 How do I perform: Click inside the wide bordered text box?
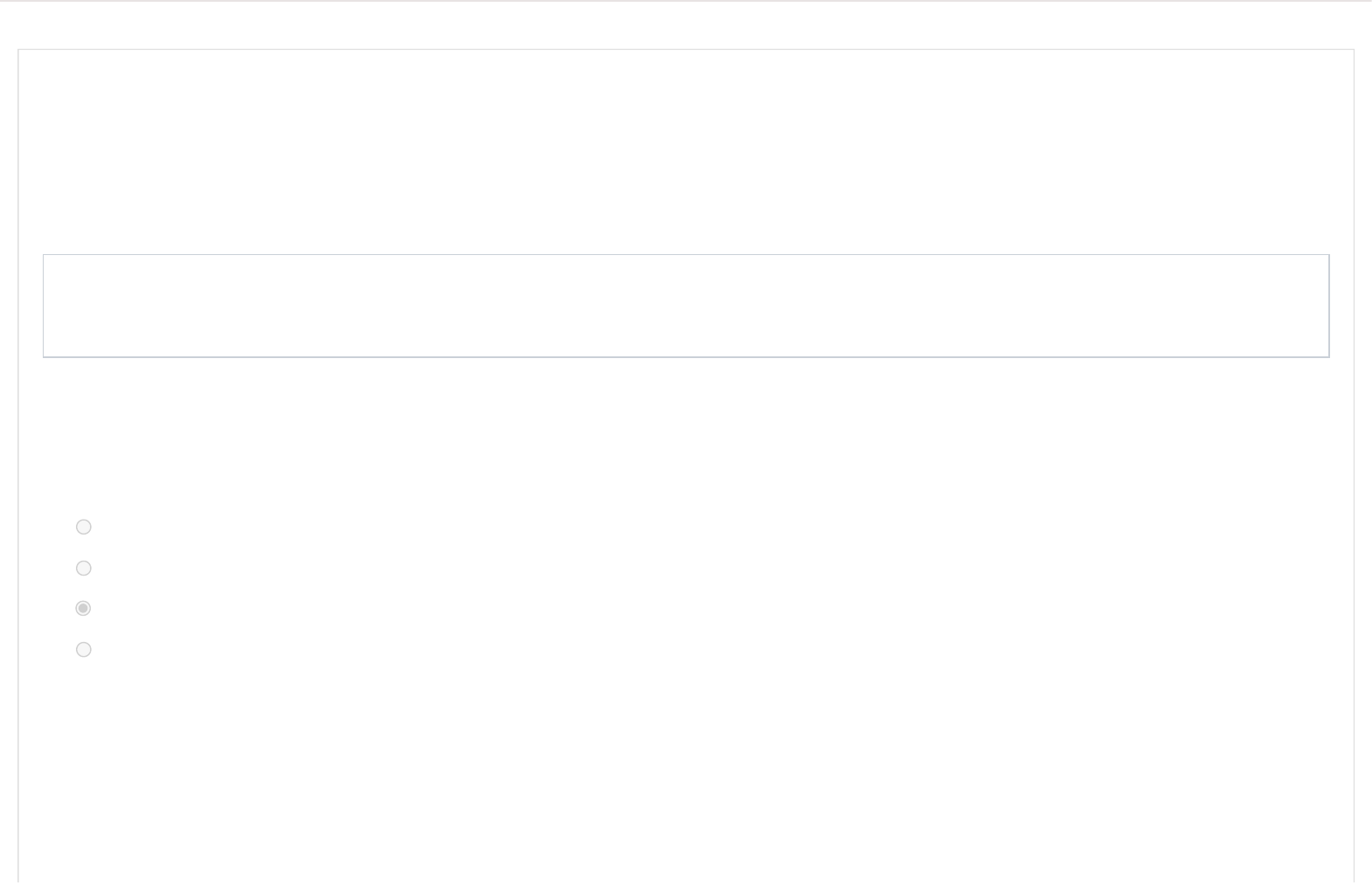[686, 306]
